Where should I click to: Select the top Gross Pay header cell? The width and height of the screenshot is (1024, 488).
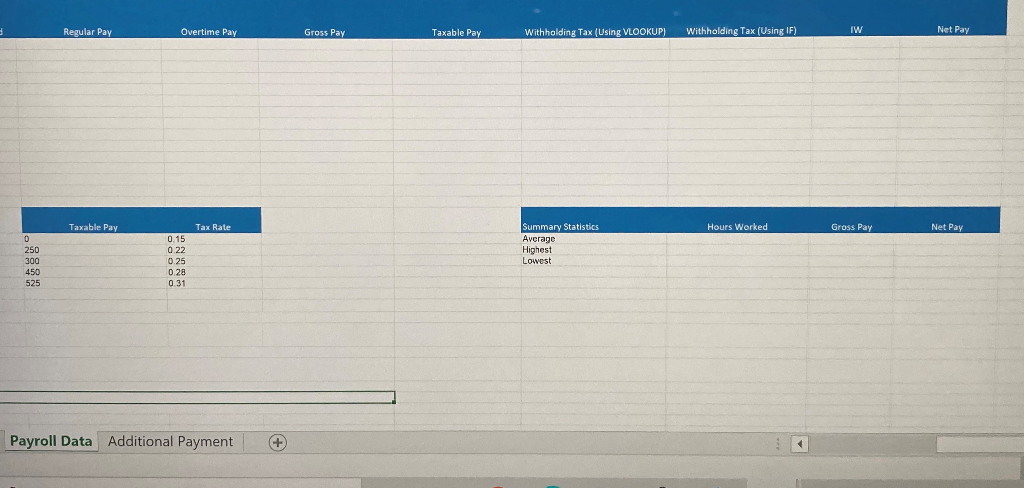pos(325,32)
